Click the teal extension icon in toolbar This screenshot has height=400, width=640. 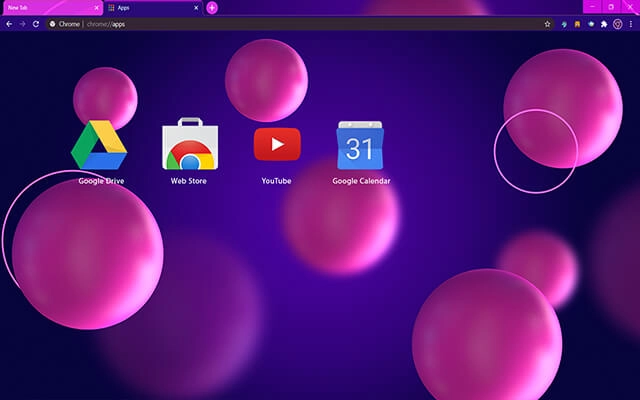[x=564, y=24]
